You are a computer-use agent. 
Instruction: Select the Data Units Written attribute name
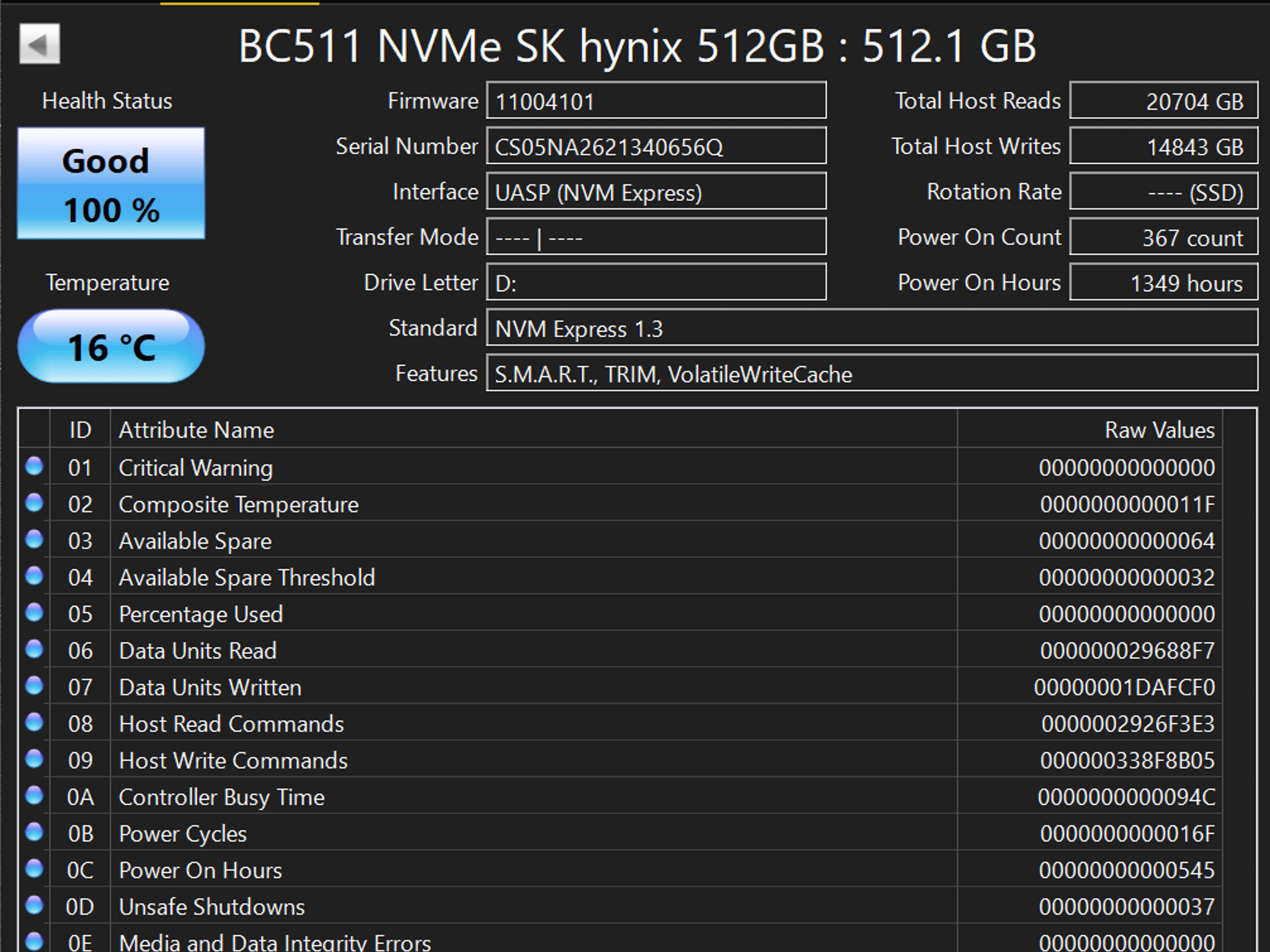[x=210, y=687]
